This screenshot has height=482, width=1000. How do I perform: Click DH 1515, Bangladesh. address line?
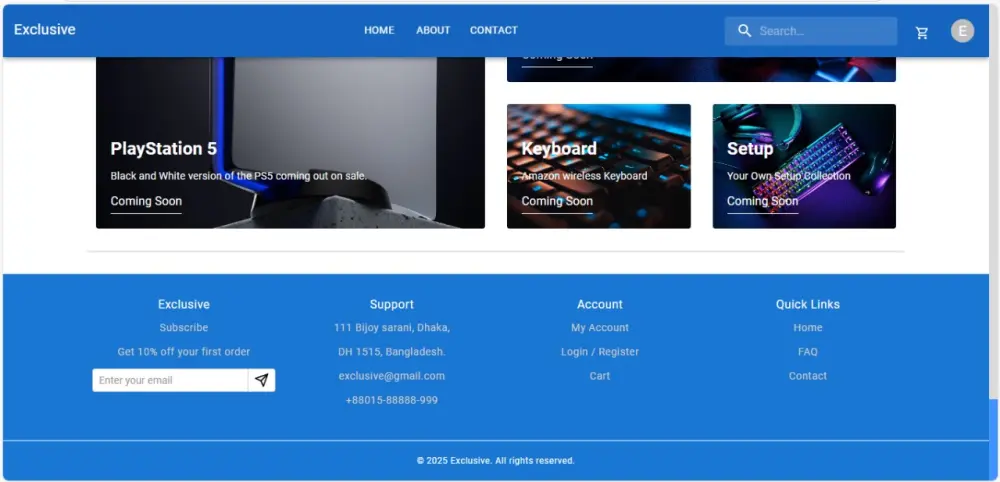(392, 352)
